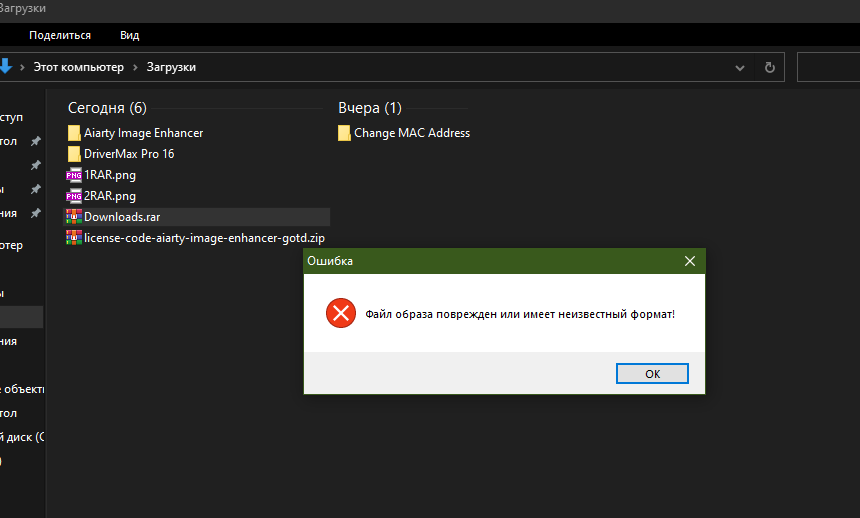Select the Change MAC Address folder
Screen dimensions: 860x518
[412, 133]
